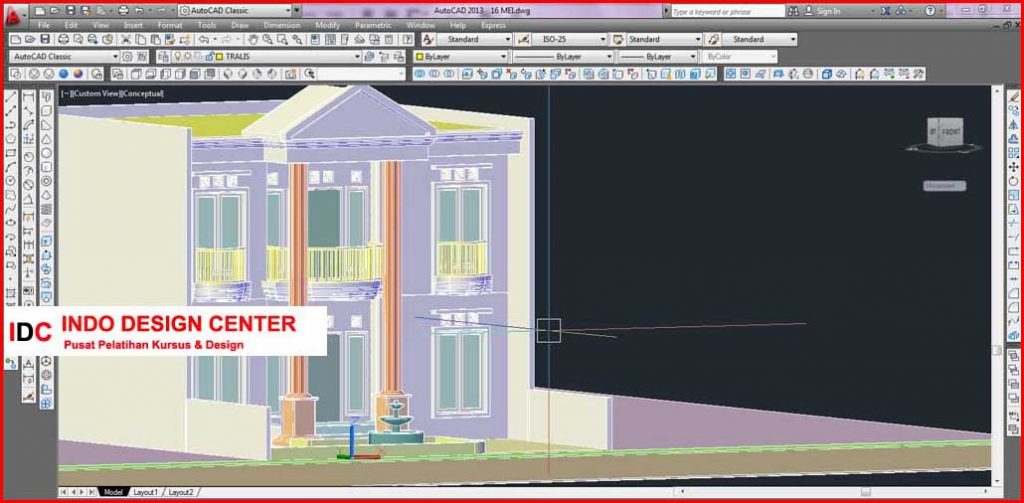Select the Rotate modify tool

pos(1014,182)
